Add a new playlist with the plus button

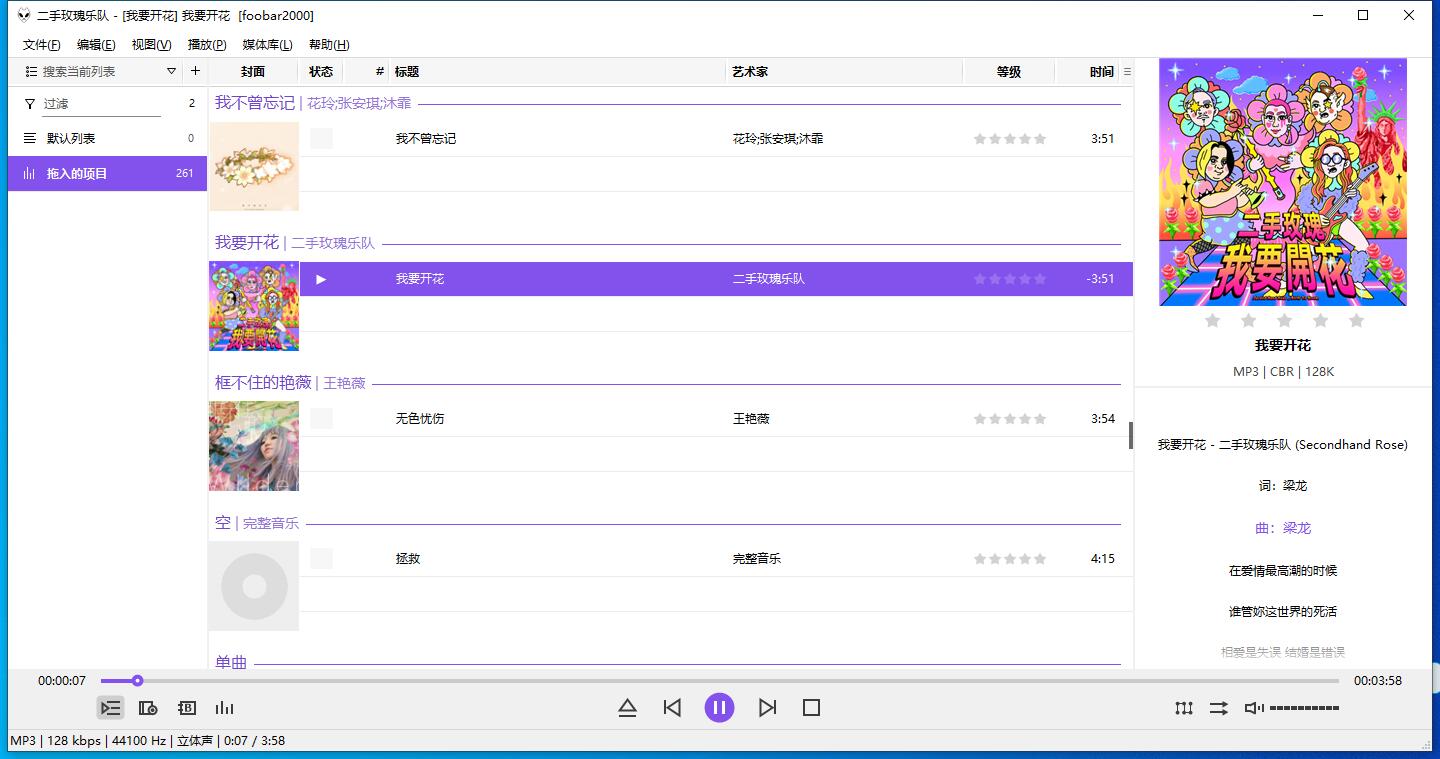pos(195,71)
